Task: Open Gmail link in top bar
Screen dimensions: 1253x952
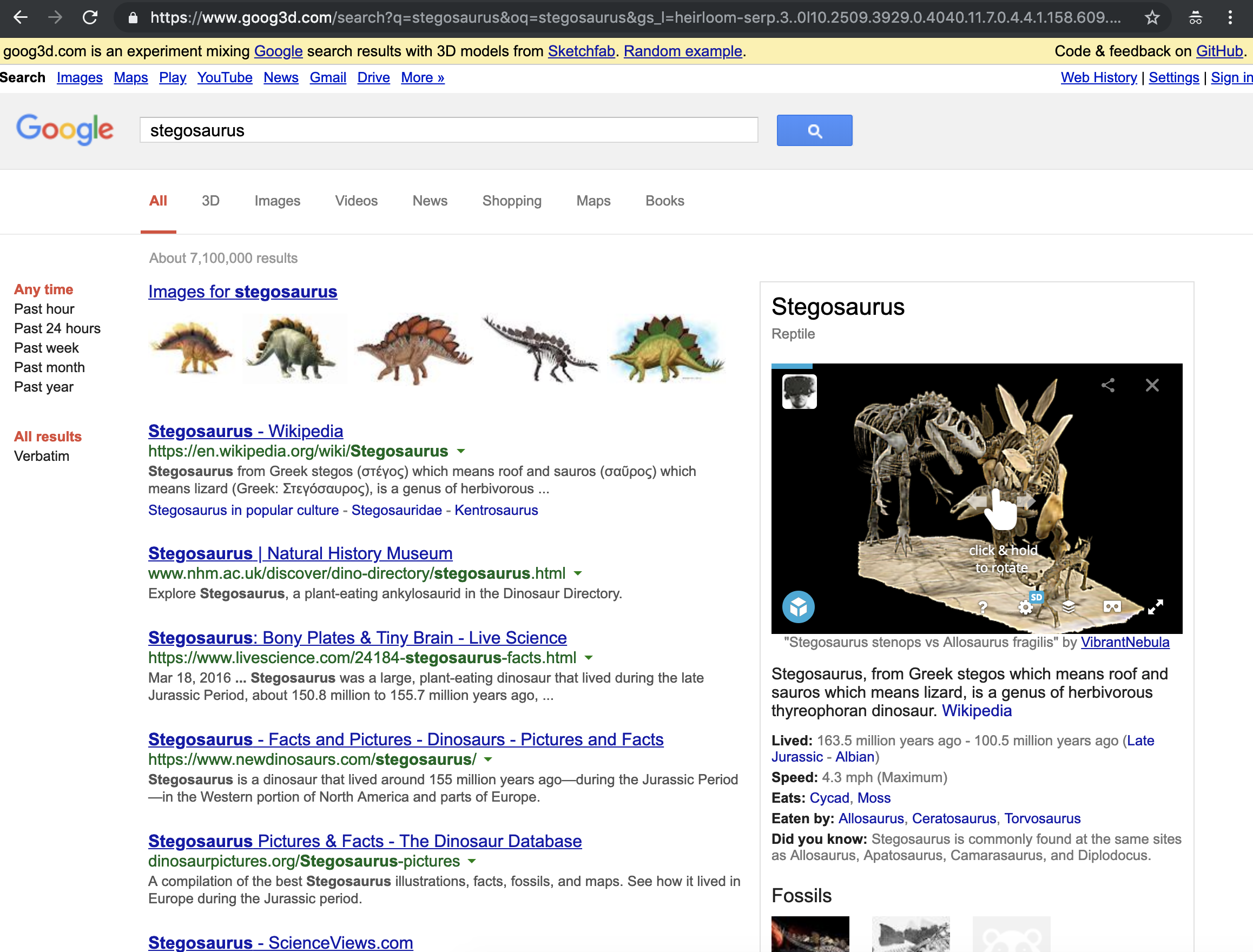Action: click(x=327, y=78)
